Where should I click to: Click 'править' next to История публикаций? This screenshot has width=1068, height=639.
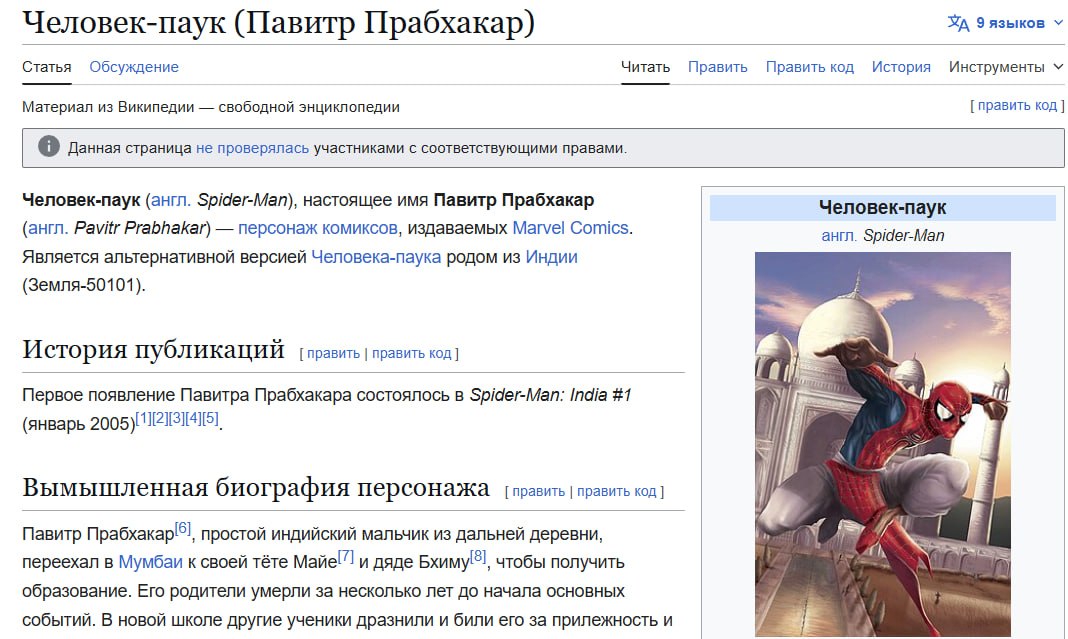coord(333,353)
